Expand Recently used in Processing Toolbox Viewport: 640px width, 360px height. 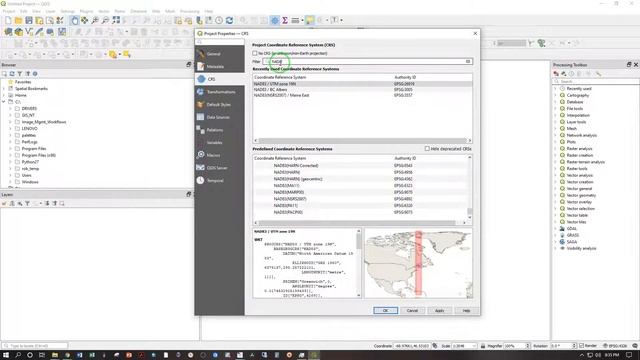556,89
